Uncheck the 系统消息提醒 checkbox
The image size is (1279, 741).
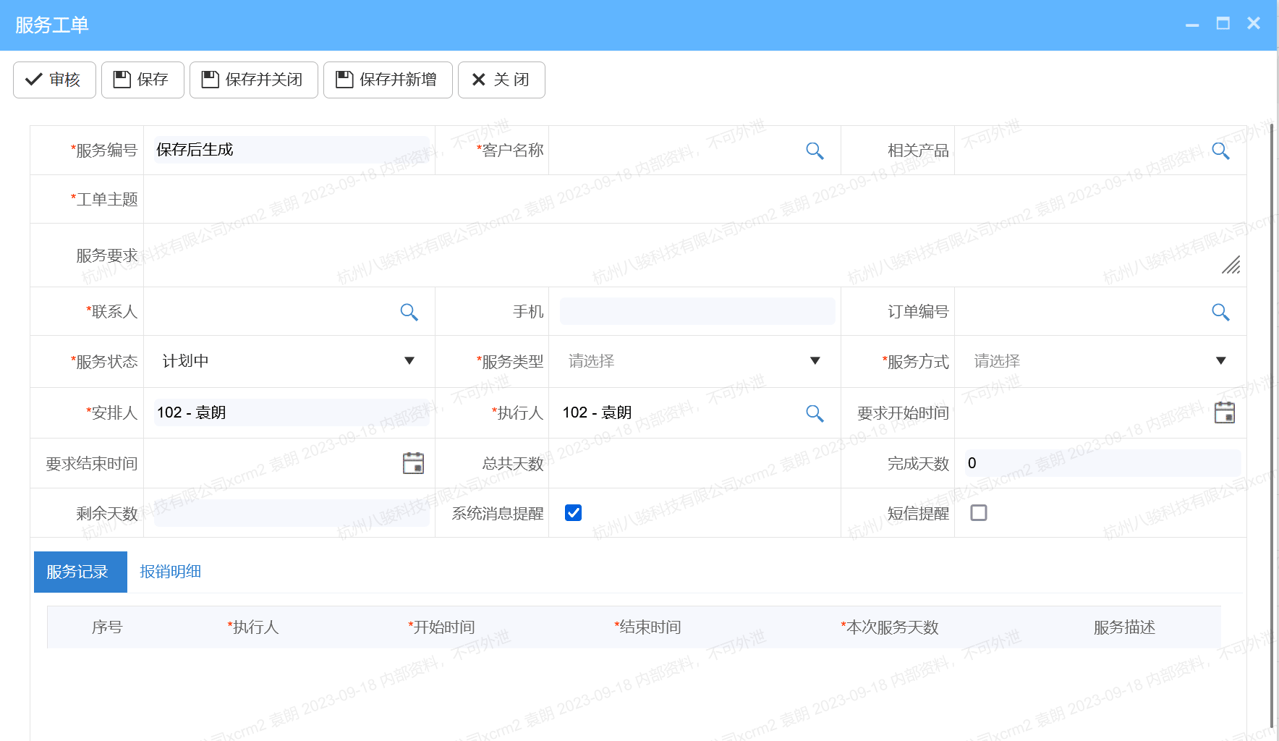pyautogui.click(x=573, y=513)
